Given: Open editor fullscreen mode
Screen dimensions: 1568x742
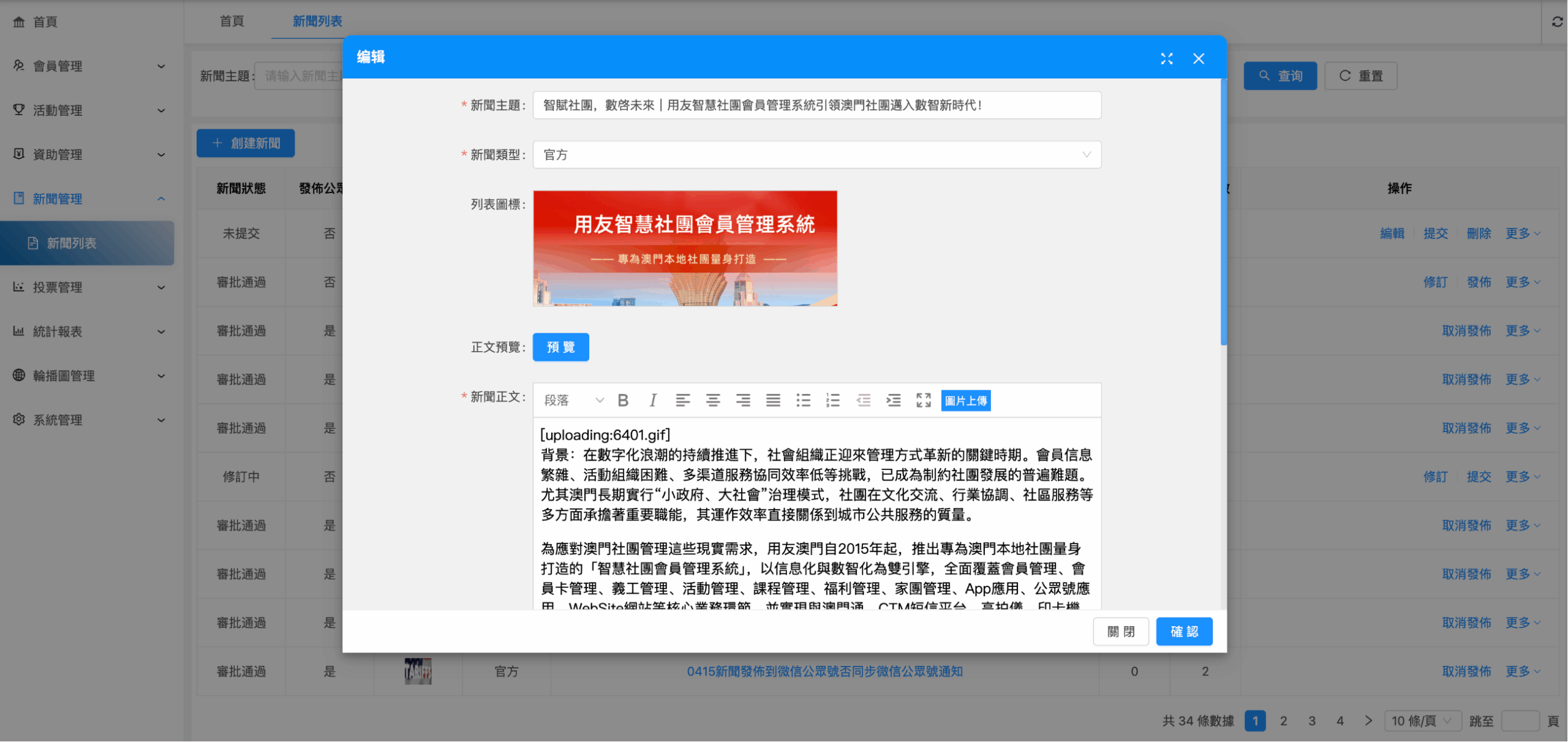Looking at the screenshot, I should click(923, 401).
